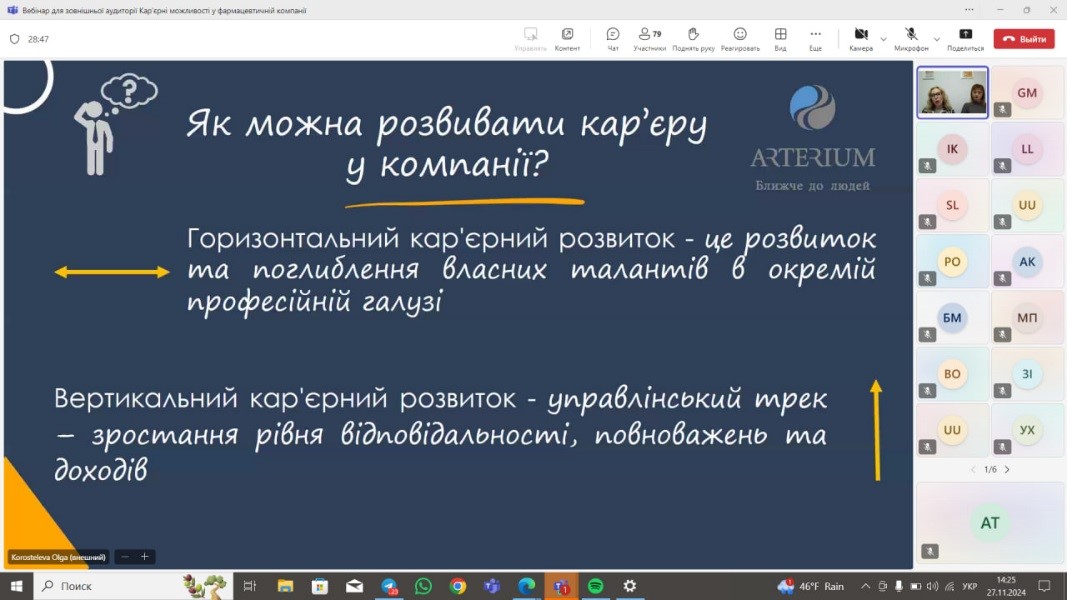Viewport: 1067px width, 600px height.
Task: Show hidden system tray icons
Action: (866, 586)
